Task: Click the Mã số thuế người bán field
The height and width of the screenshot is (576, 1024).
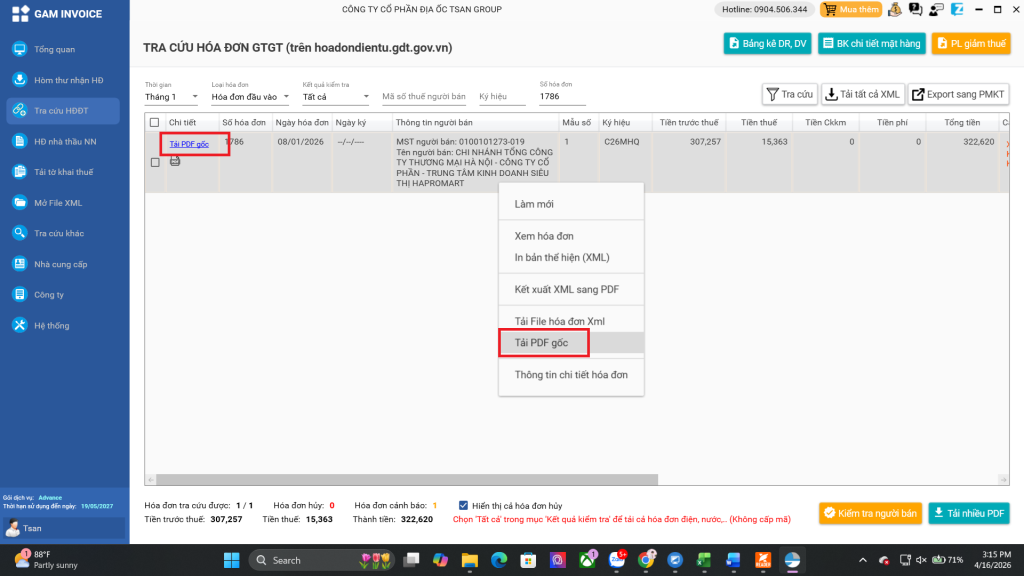Action: 424,97
